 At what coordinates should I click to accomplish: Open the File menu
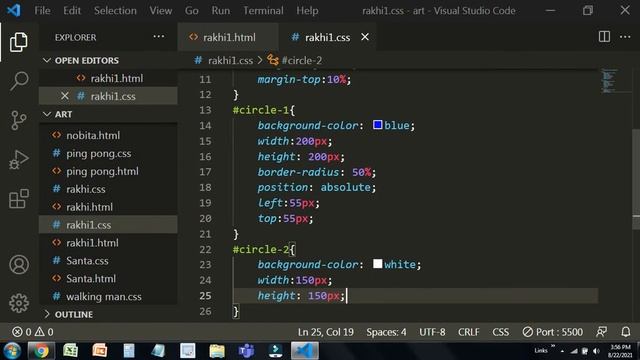point(42,10)
